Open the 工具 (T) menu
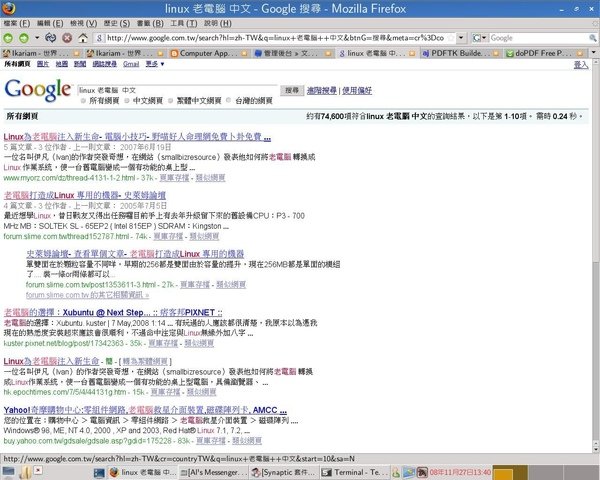 click(x=184, y=23)
